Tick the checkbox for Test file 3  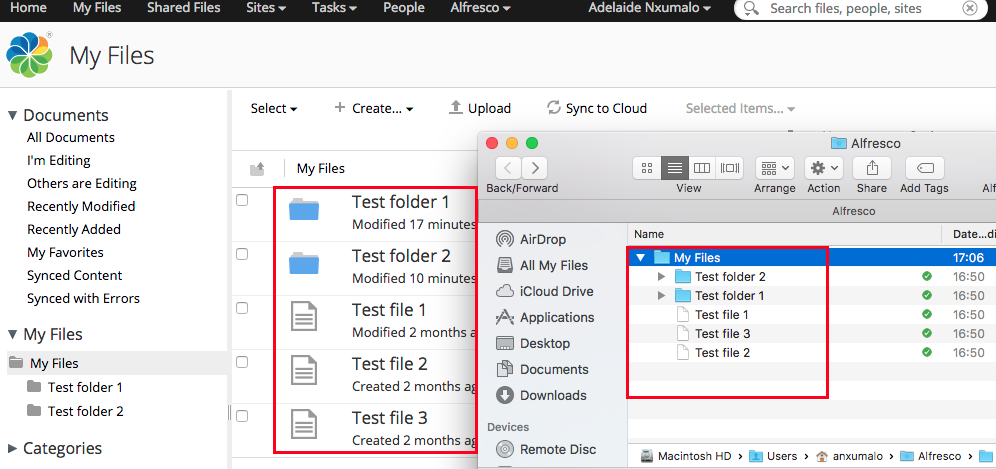click(x=242, y=416)
